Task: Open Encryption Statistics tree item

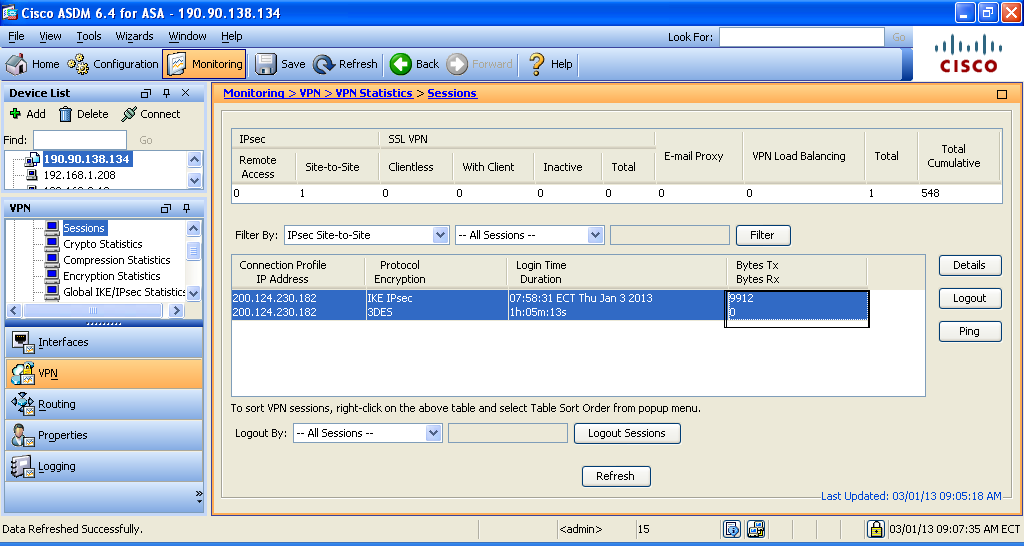Action: coord(111,276)
